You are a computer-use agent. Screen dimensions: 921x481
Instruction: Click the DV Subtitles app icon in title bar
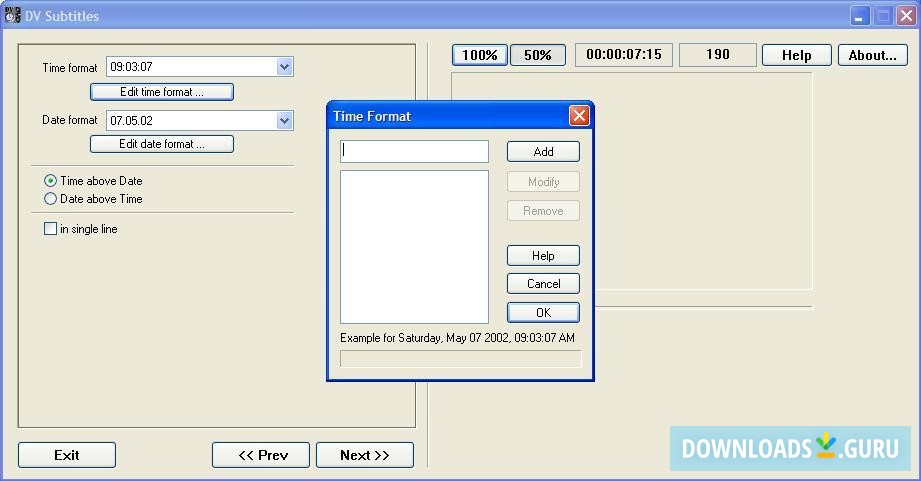pyautogui.click(x=12, y=15)
